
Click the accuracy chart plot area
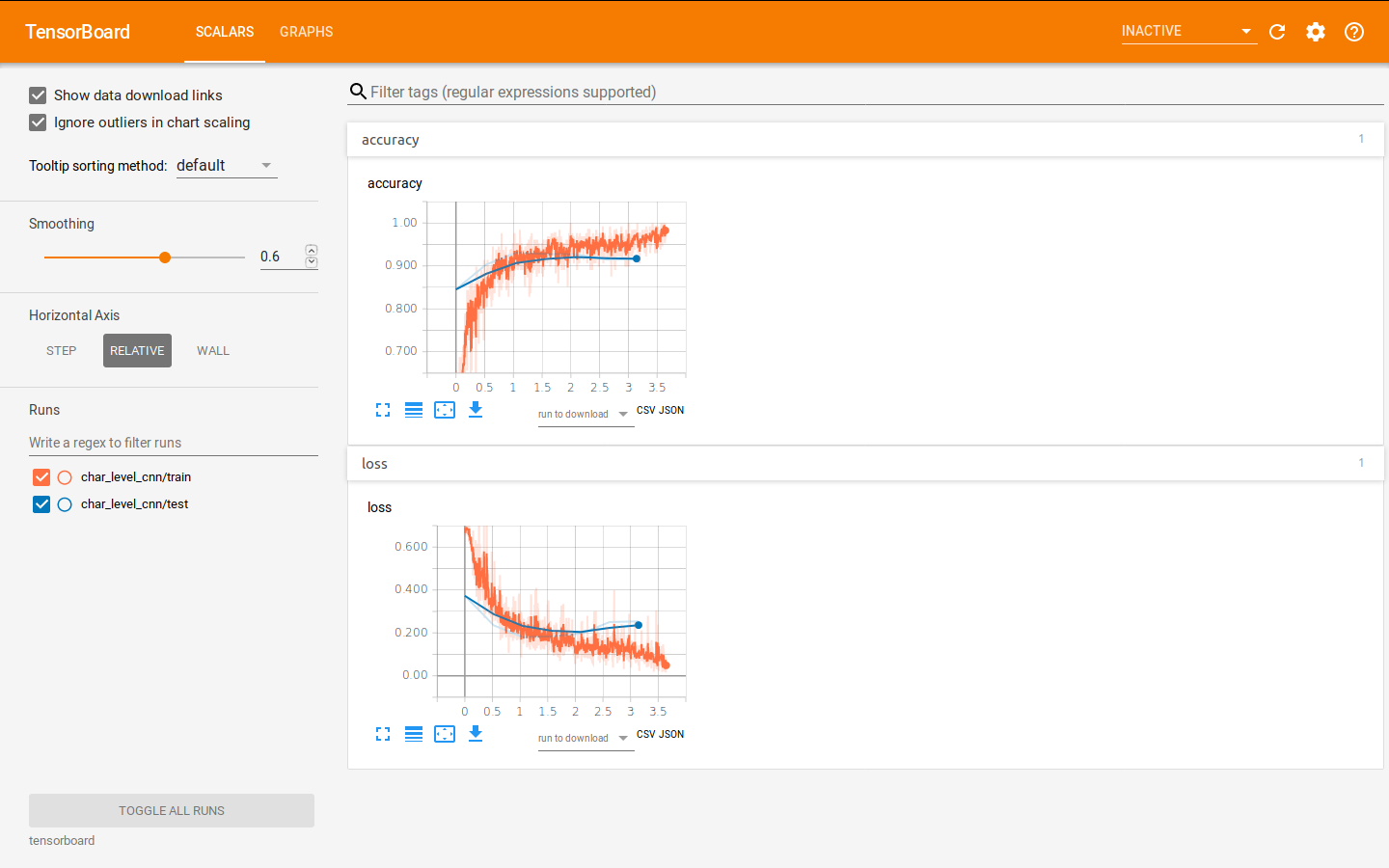tap(557, 287)
